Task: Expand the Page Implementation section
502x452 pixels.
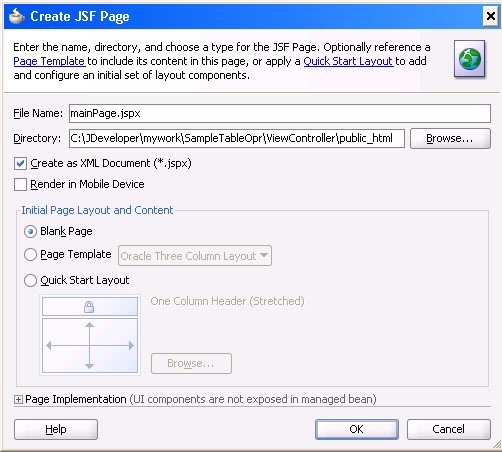Action: [18, 399]
